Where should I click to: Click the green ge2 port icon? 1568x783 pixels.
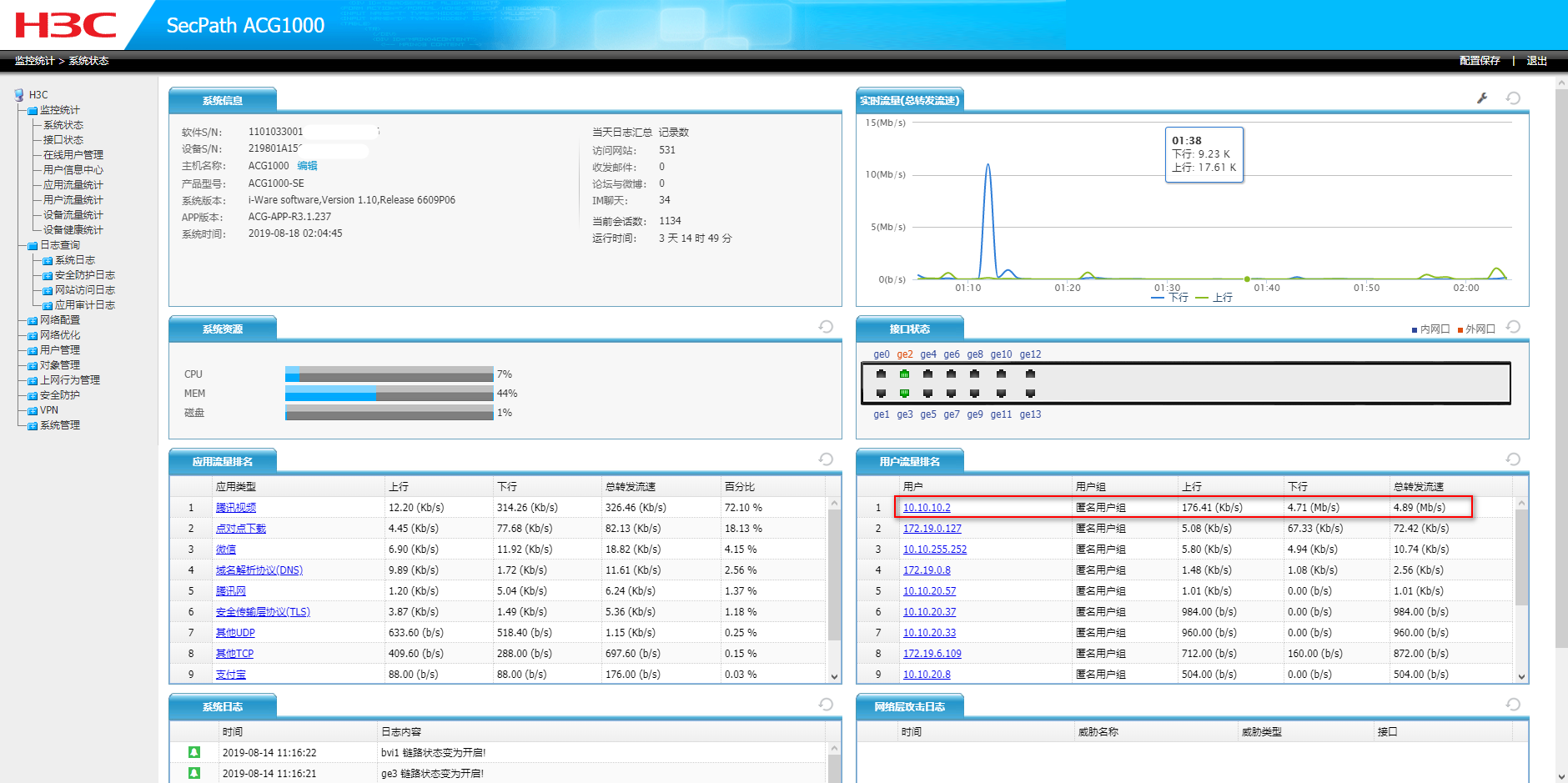904,374
